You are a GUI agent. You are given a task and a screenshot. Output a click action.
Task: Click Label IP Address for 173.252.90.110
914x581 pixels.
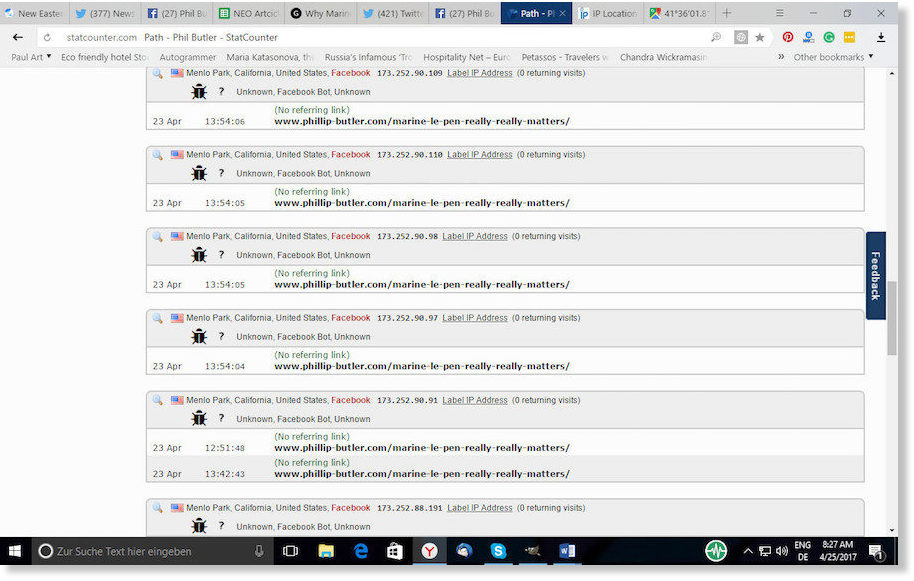480,155
